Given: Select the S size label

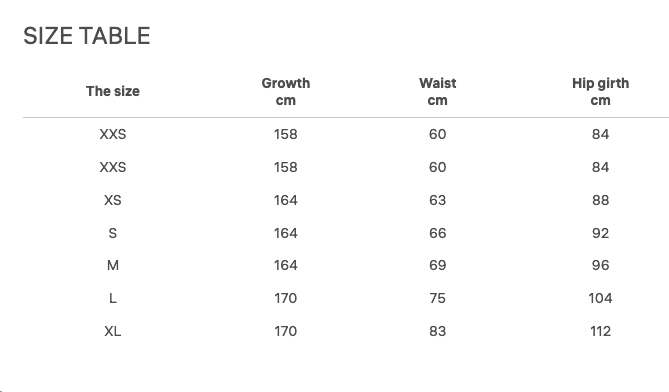Looking at the screenshot, I should point(113,233).
